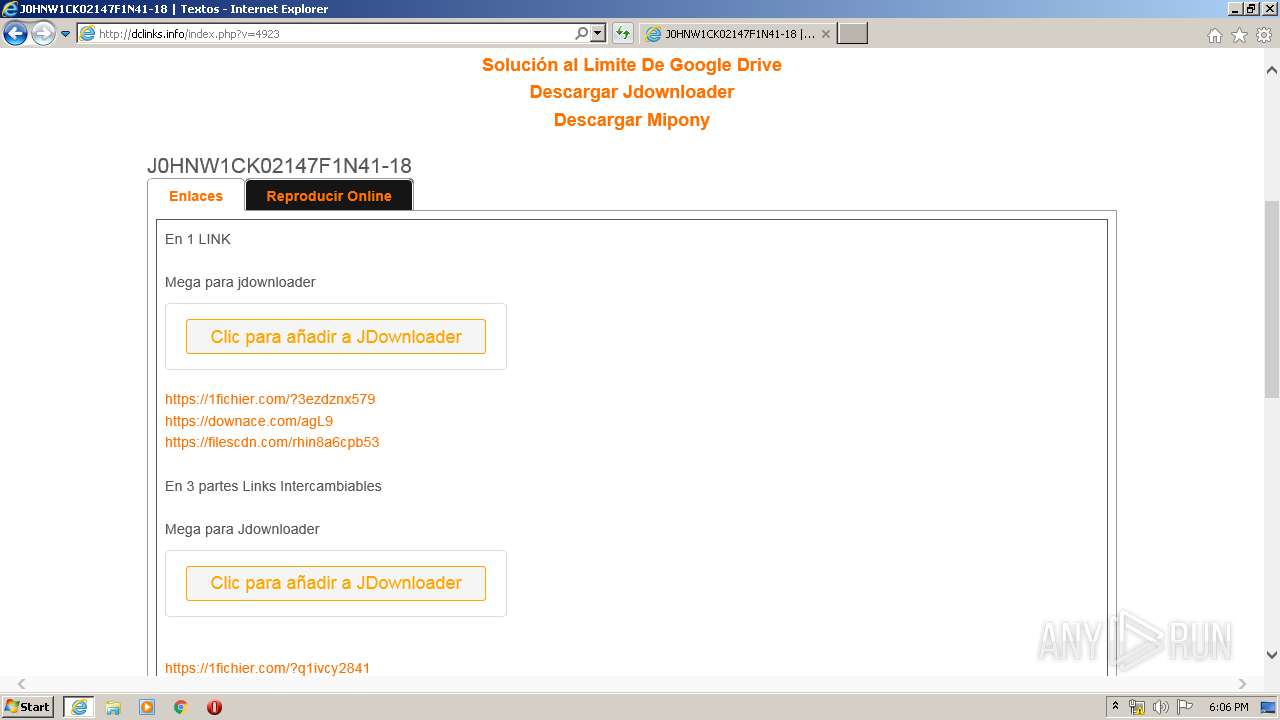Open 'Solución al Limite De Google Drive' link
This screenshot has width=1280, height=720.
point(632,65)
